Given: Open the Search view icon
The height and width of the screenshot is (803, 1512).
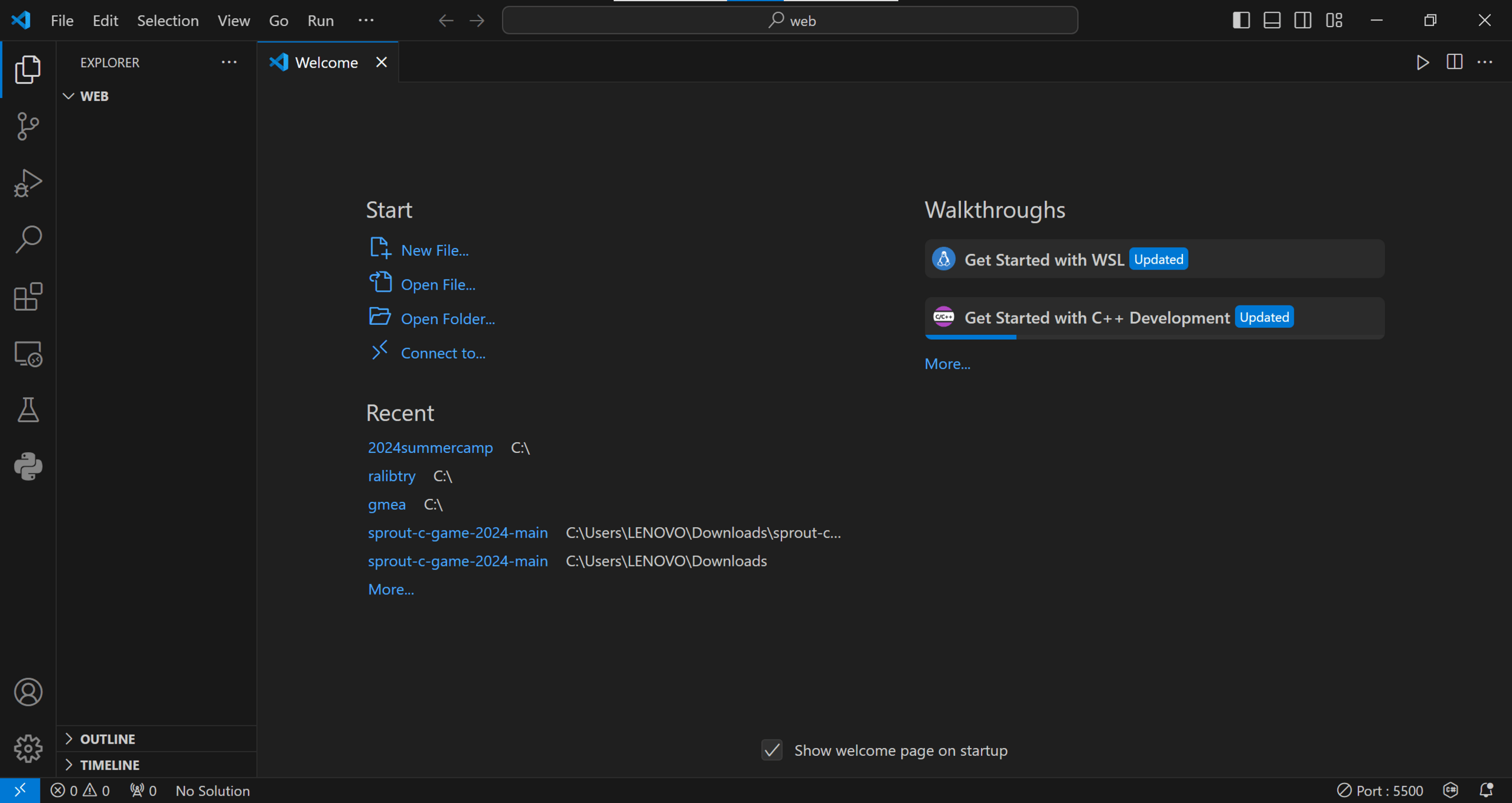Looking at the screenshot, I should (28, 239).
